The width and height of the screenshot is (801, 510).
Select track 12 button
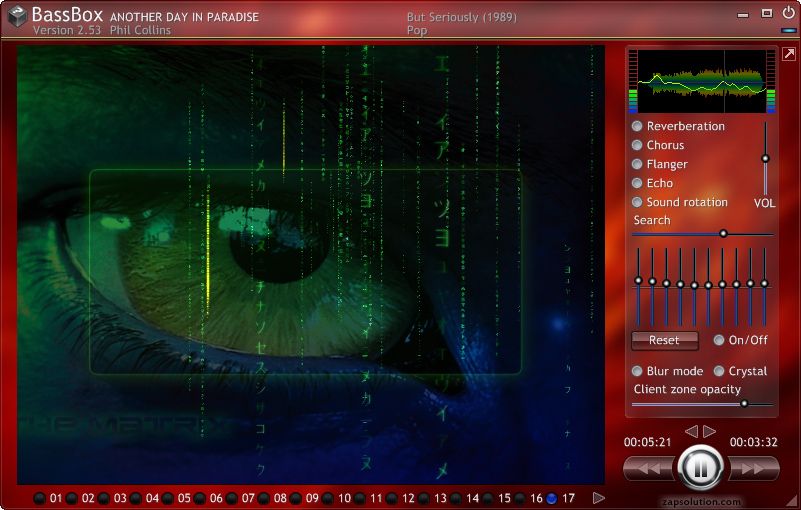point(392,498)
